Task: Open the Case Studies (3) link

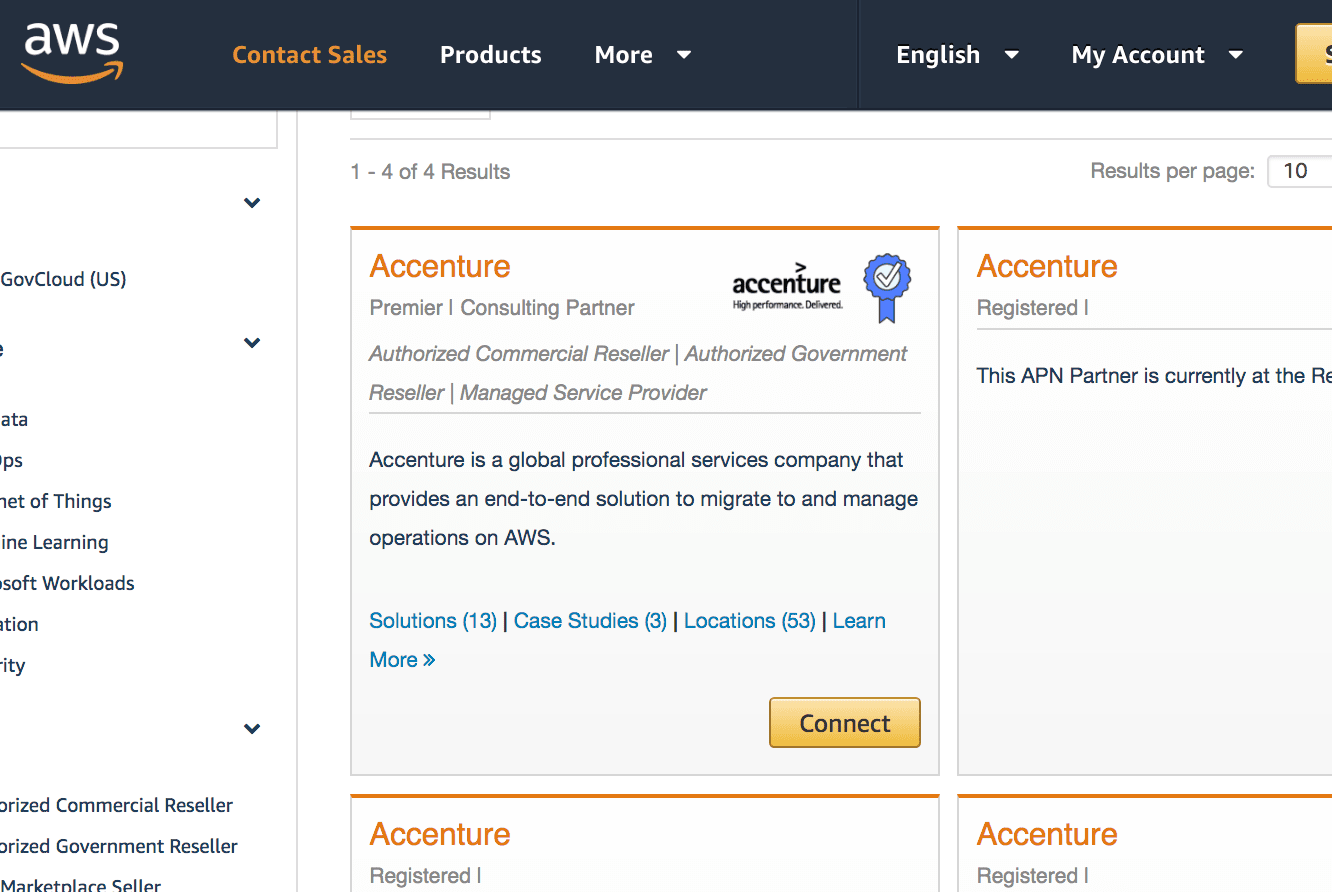Action: (x=590, y=621)
